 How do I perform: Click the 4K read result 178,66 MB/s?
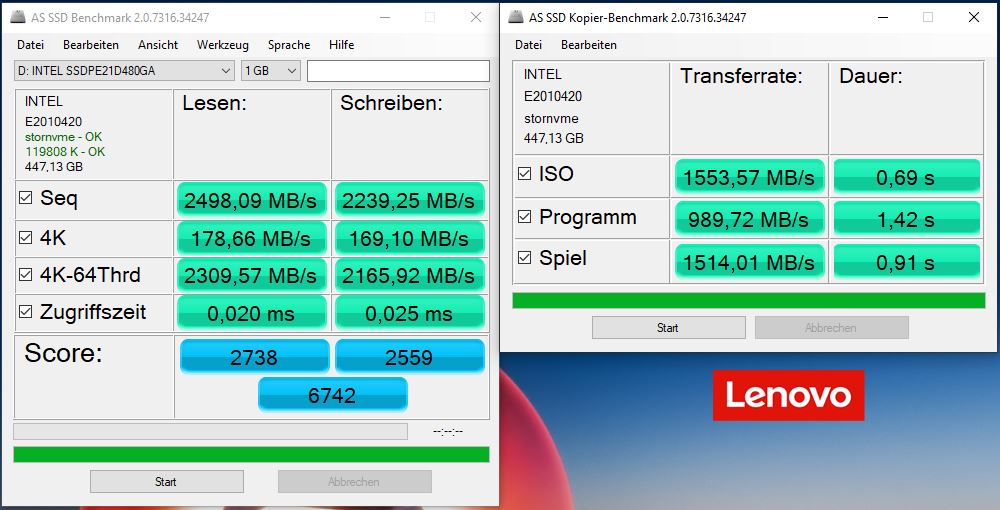(x=251, y=238)
